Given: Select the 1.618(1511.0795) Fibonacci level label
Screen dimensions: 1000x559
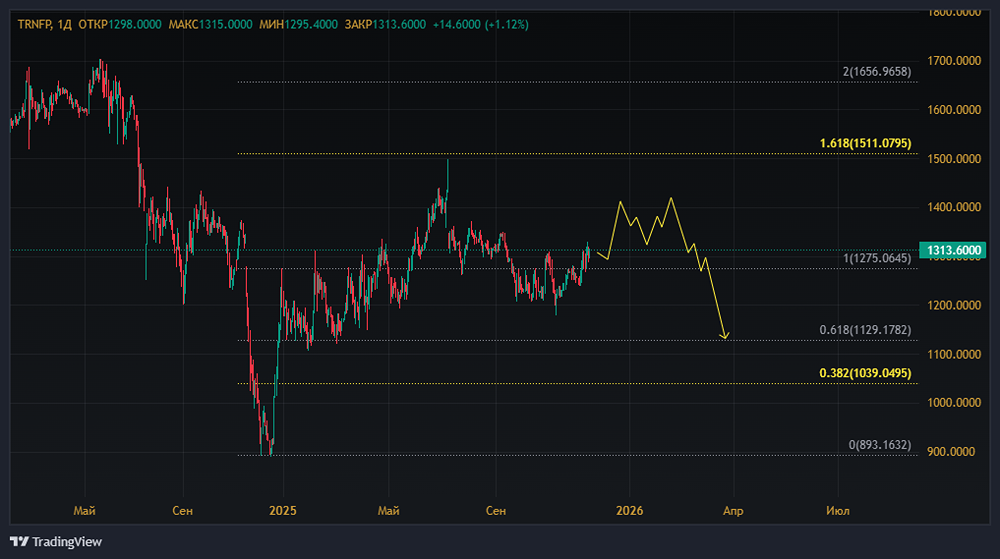Looking at the screenshot, I should point(865,143).
